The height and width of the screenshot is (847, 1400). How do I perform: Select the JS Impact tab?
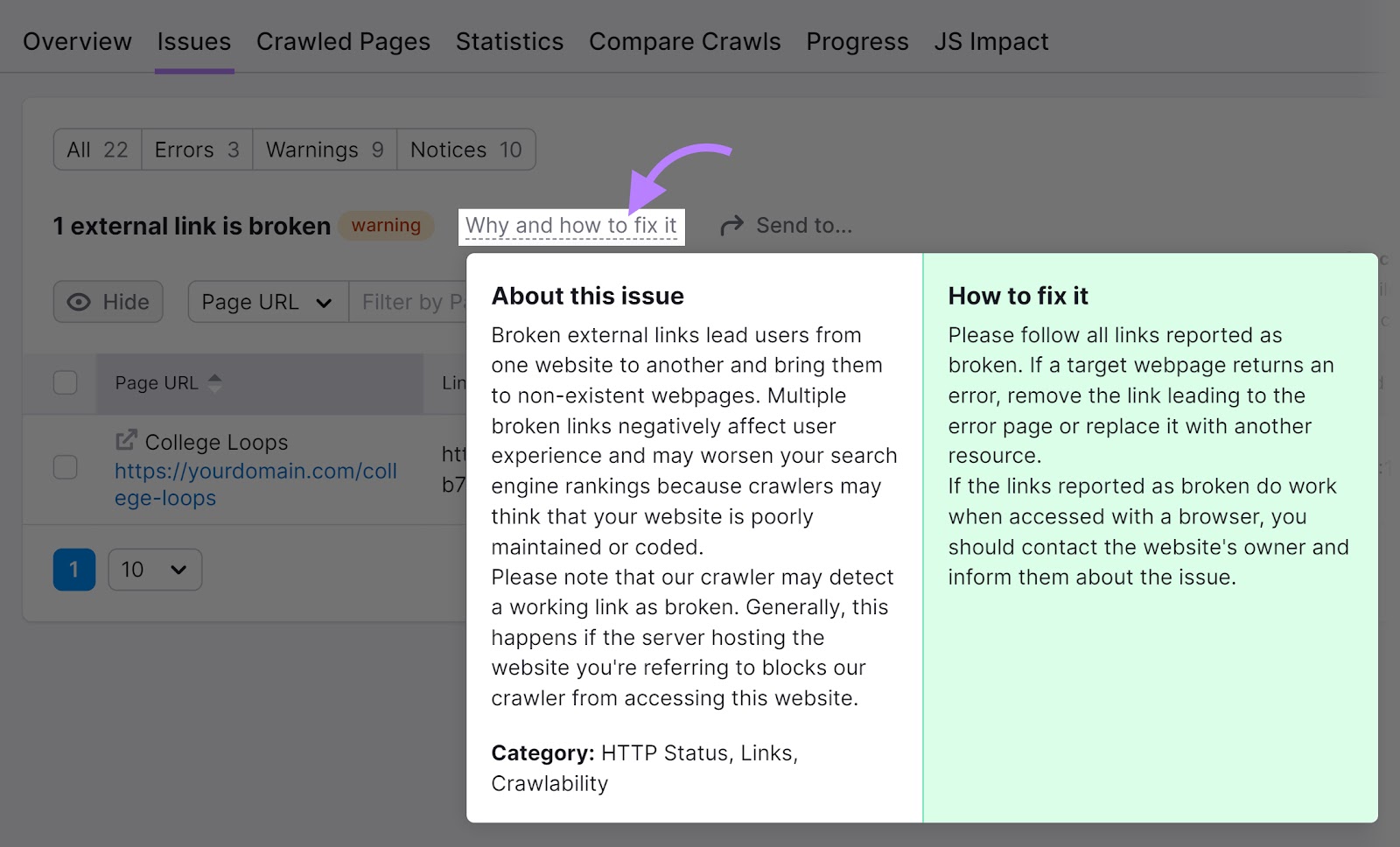pos(990,40)
